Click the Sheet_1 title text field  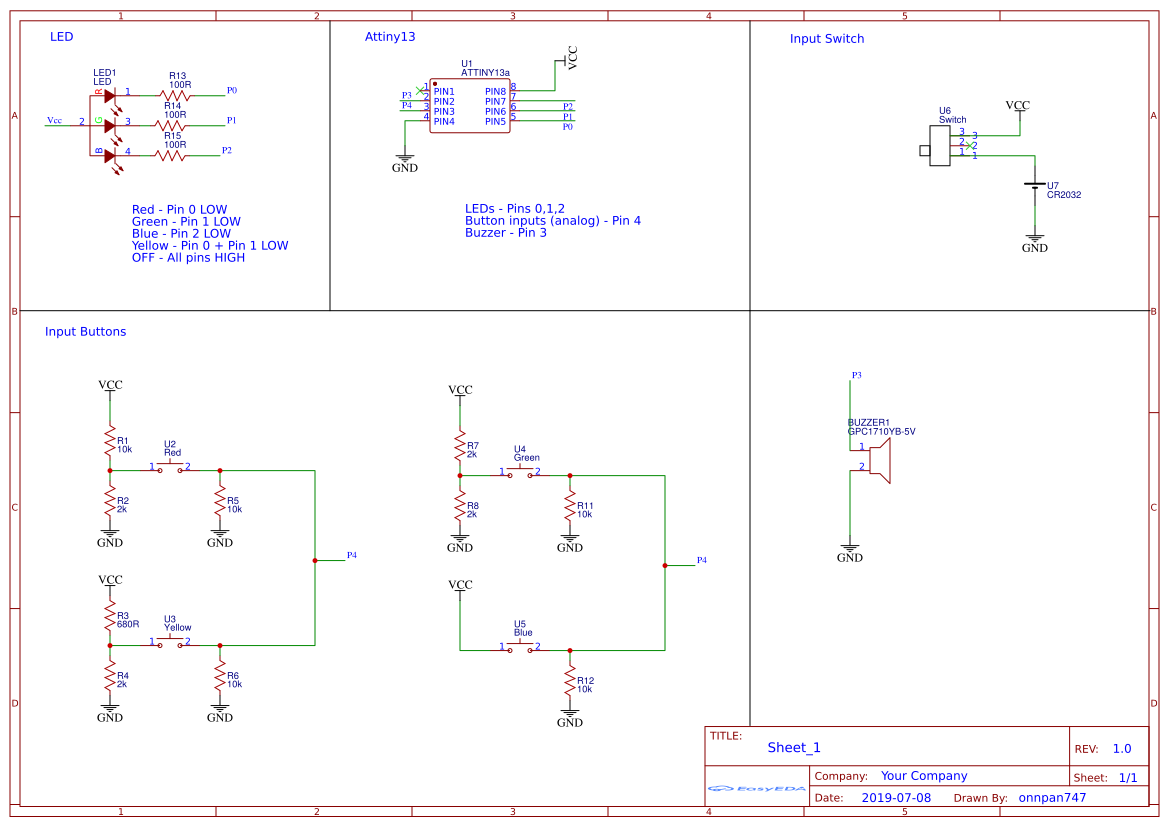(x=793, y=747)
